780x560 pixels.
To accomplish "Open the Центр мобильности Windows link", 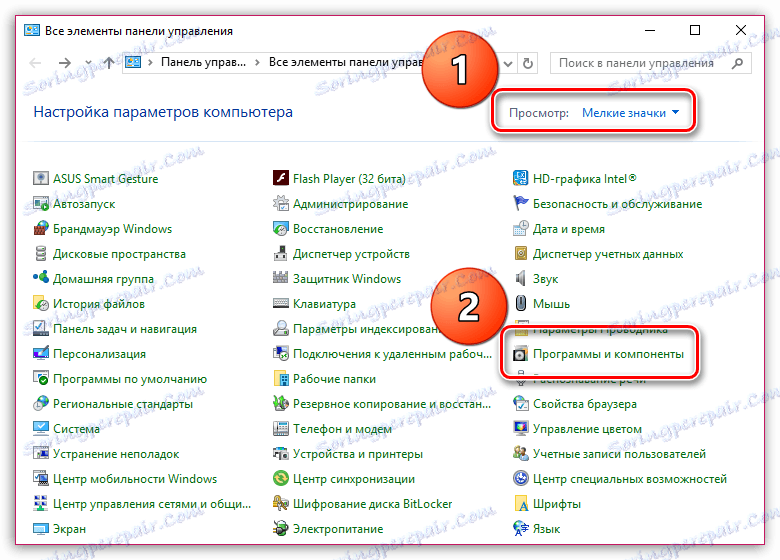I will 135,479.
